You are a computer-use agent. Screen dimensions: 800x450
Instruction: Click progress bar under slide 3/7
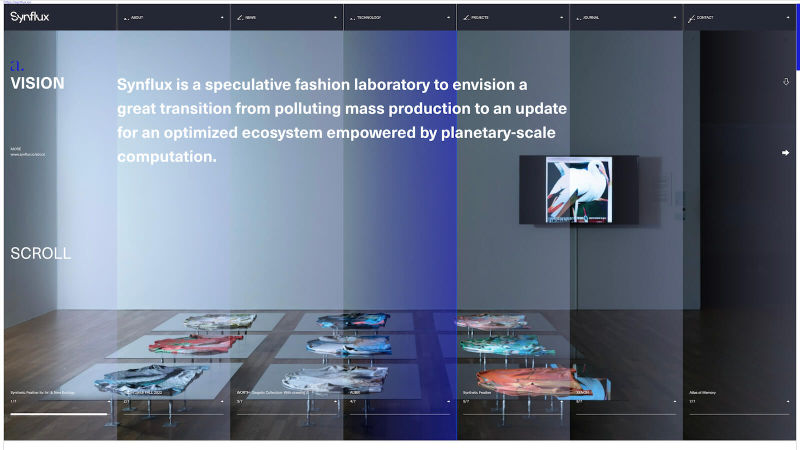[287, 414]
